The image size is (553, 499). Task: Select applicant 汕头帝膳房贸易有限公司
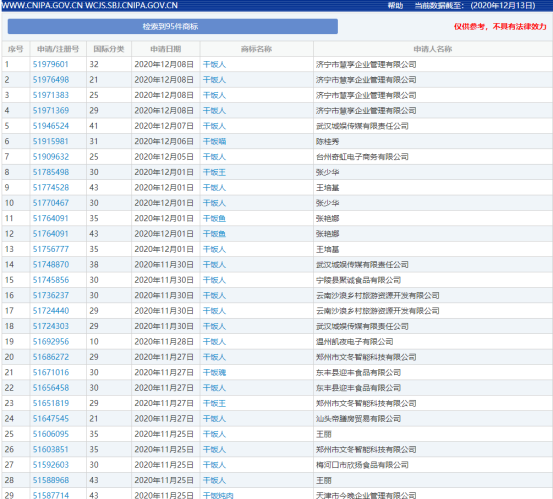[x=358, y=419]
